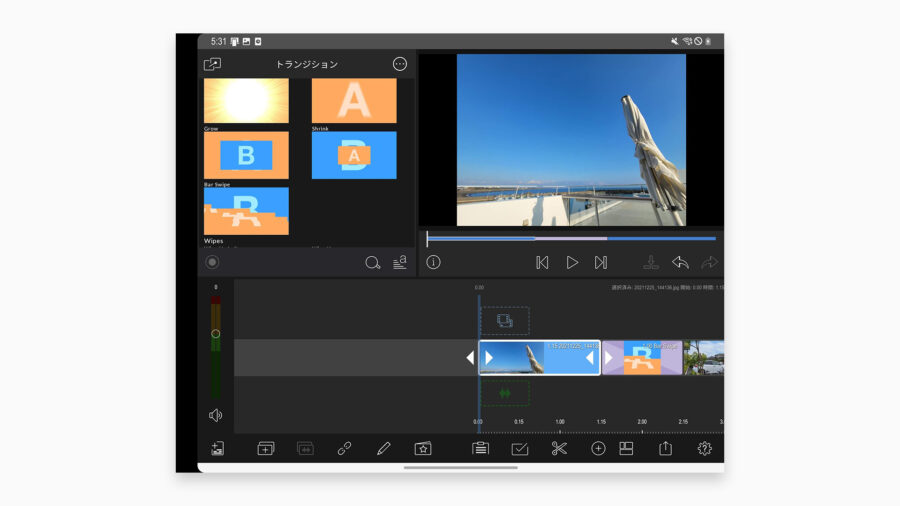Select the orange A Shrink transition thumbnail
Image resolution: width=900 pixels, height=506 pixels.
coord(354,100)
